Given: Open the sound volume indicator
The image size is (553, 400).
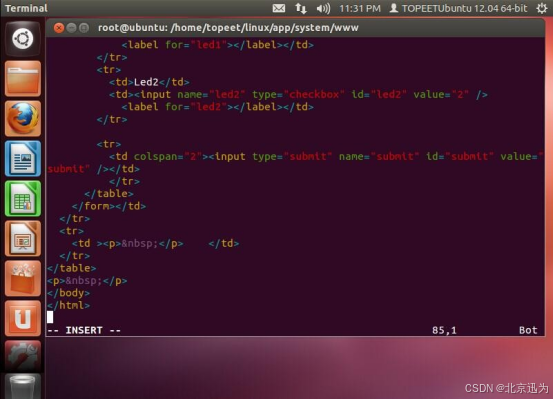Looking at the screenshot, I should click(323, 8).
